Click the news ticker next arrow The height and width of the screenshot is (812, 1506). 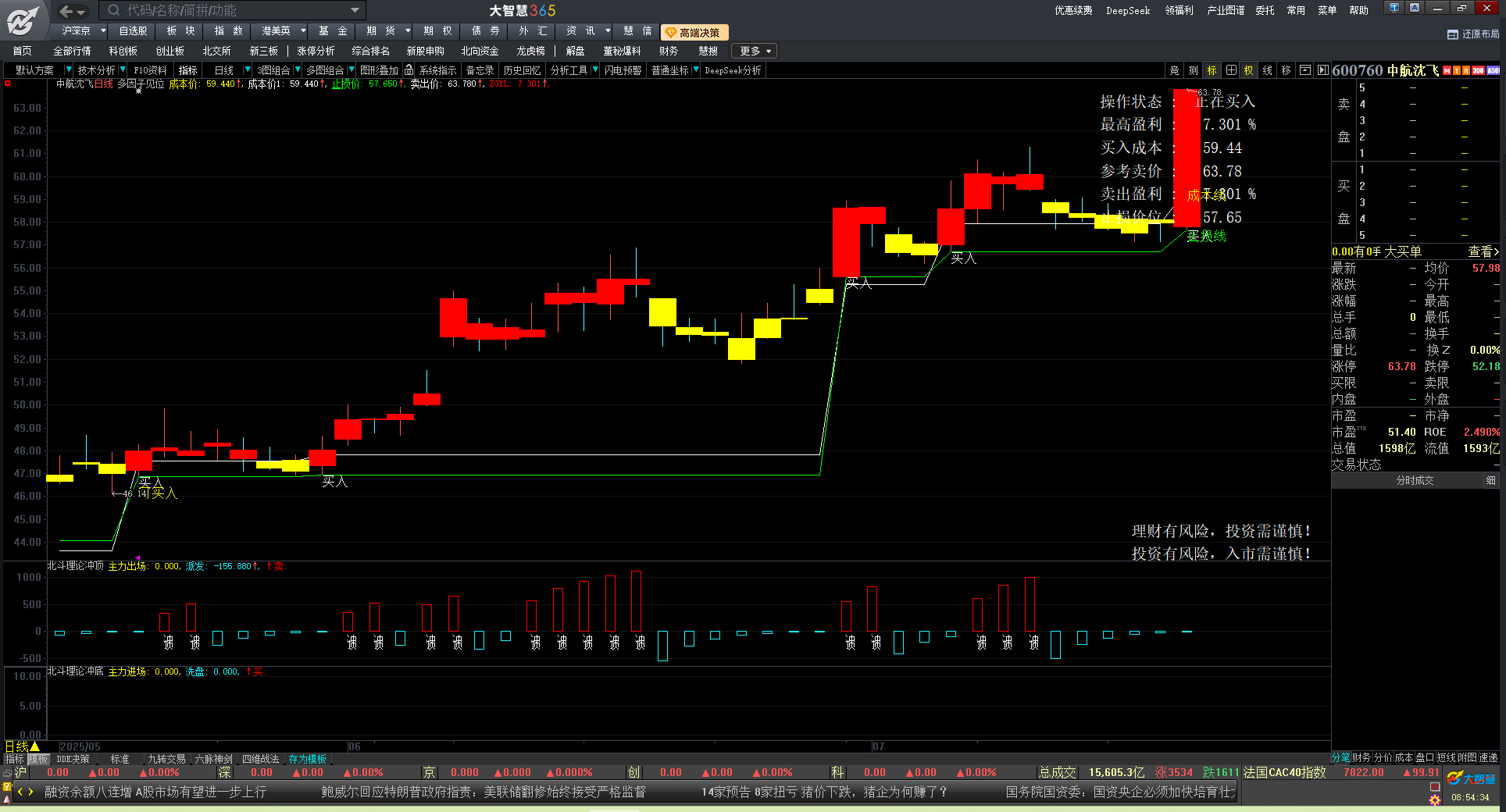(x=30, y=792)
